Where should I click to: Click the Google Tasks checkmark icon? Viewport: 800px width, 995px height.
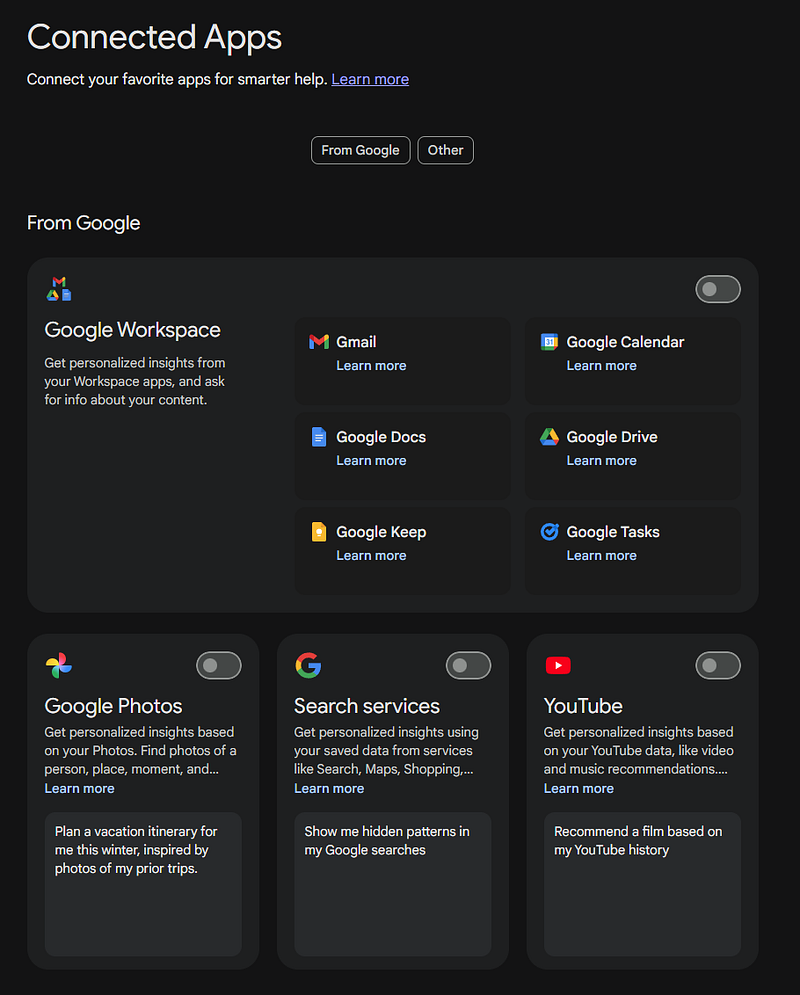tap(549, 532)
